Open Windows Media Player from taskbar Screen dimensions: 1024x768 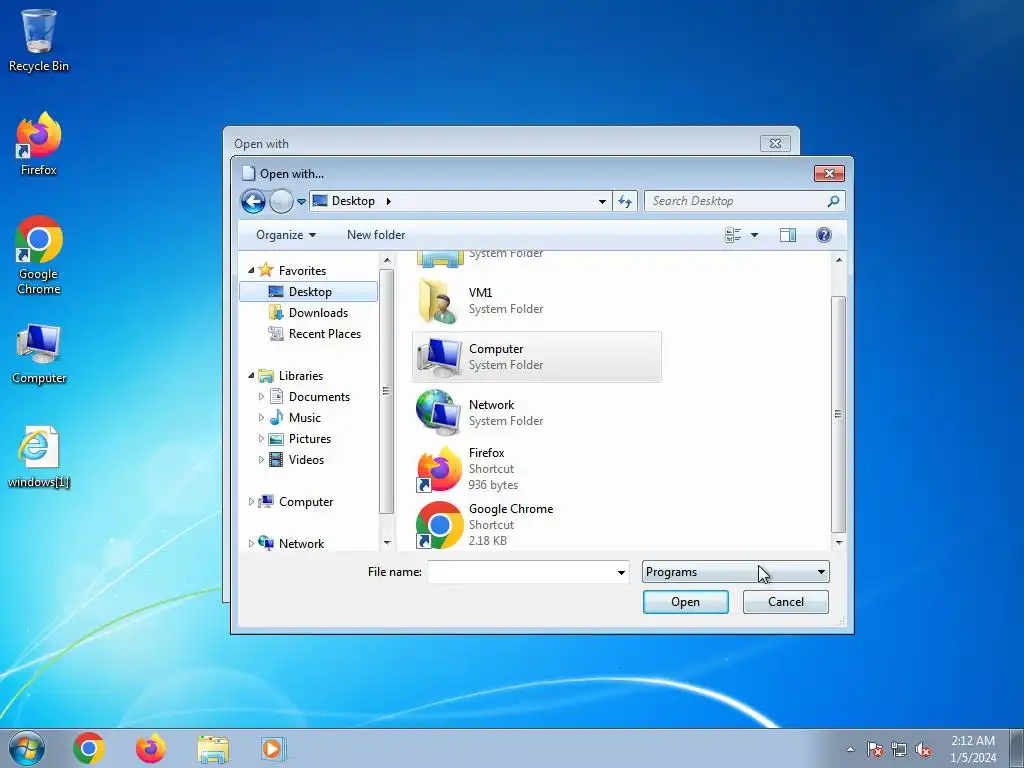[x=272, y=749]
